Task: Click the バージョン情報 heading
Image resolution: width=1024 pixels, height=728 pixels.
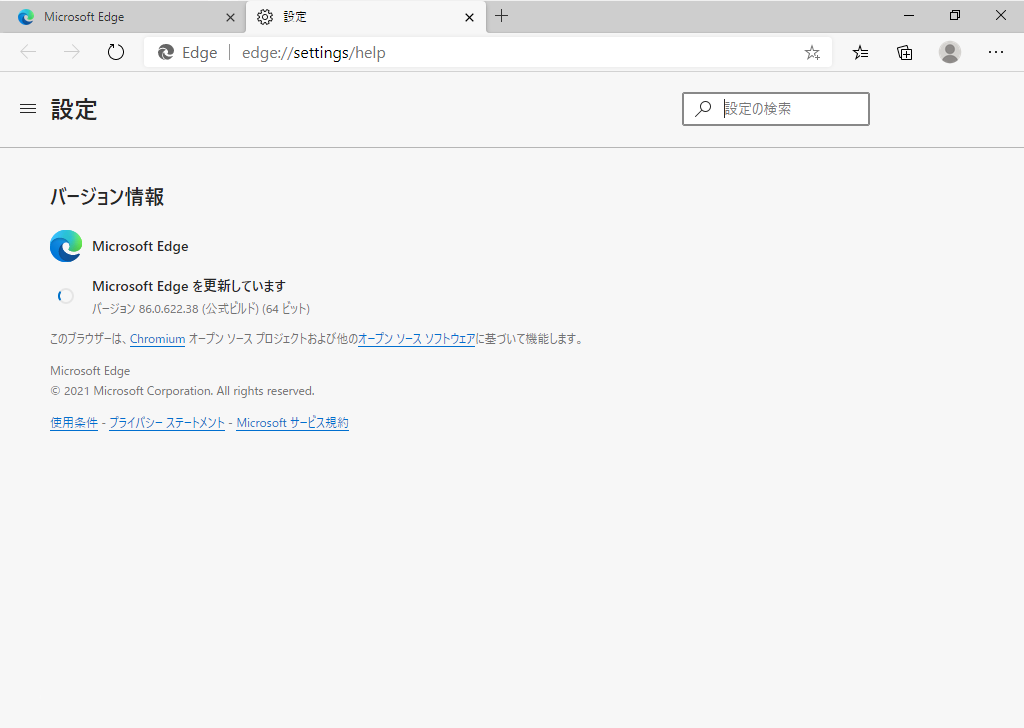Action: click(107, 197)
